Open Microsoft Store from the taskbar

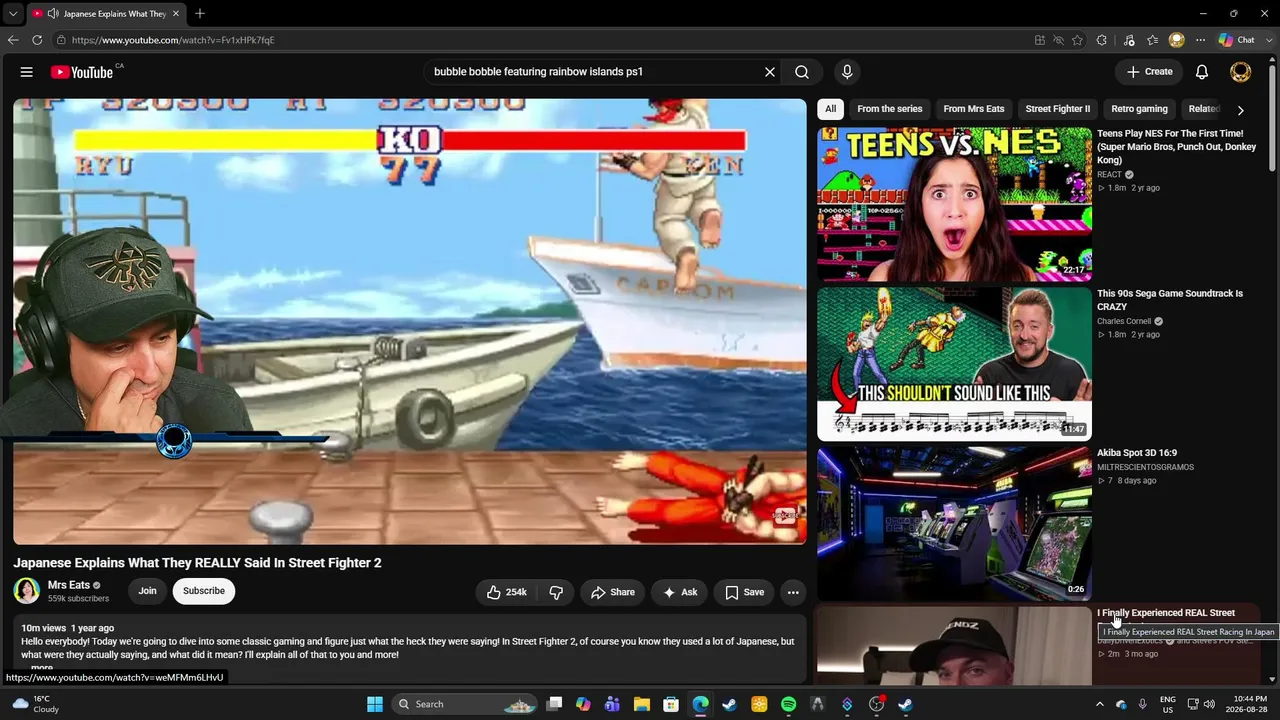(671, 704)
